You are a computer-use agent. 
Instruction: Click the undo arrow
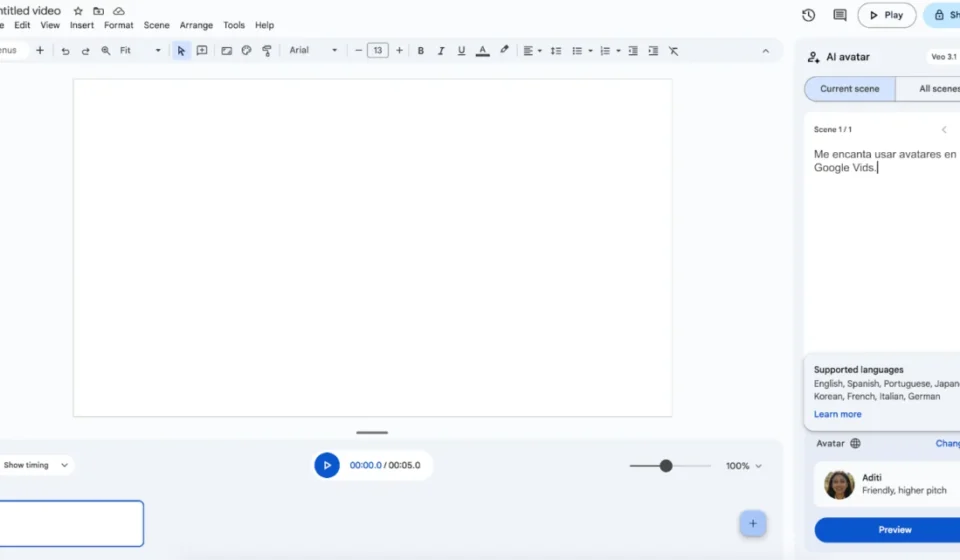point(66,51)
